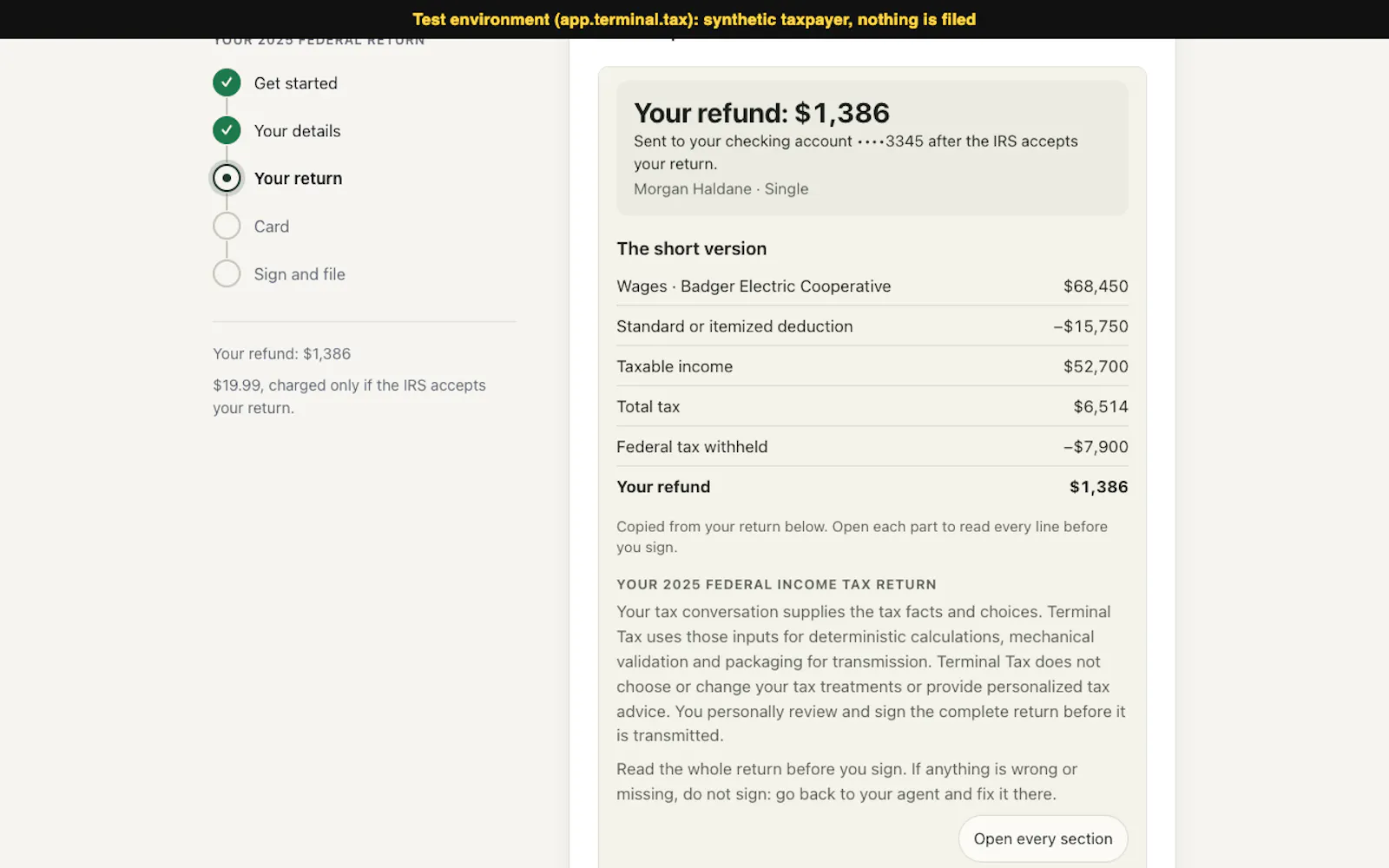Click the –$7,900 withheld amount
Image resolution: width=1389 pixels, height=868 pixels.
click(x=1096, y=447)
